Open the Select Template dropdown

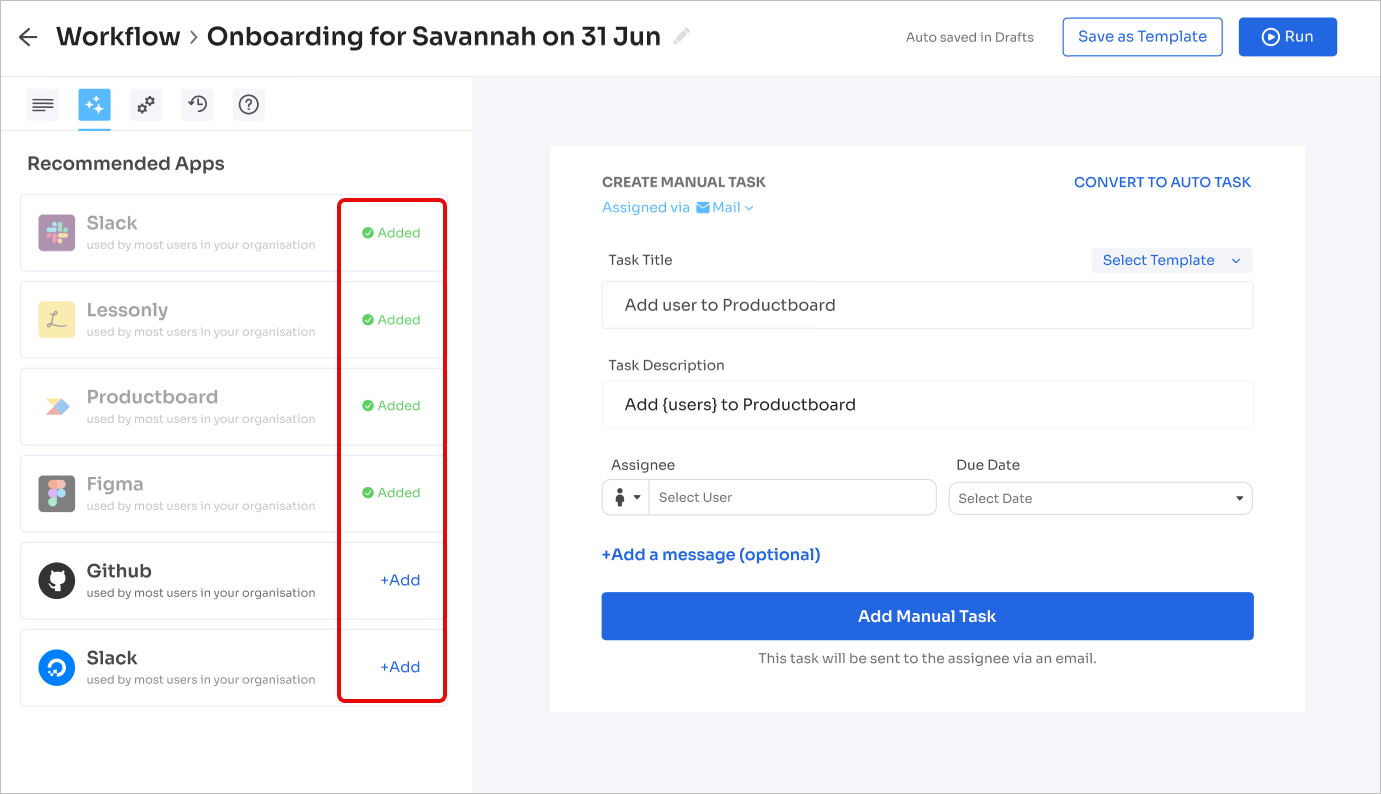coord(1171,260)
